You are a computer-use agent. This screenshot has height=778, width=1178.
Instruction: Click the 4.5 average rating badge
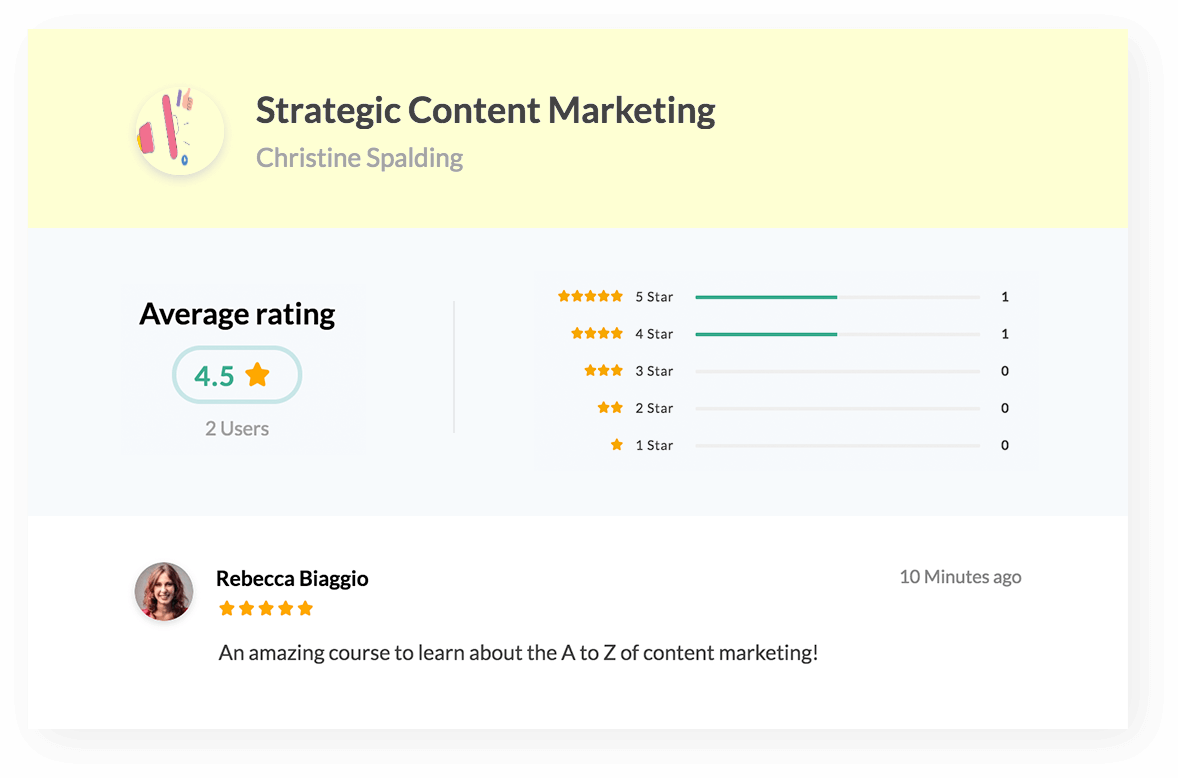coord(237,375)
